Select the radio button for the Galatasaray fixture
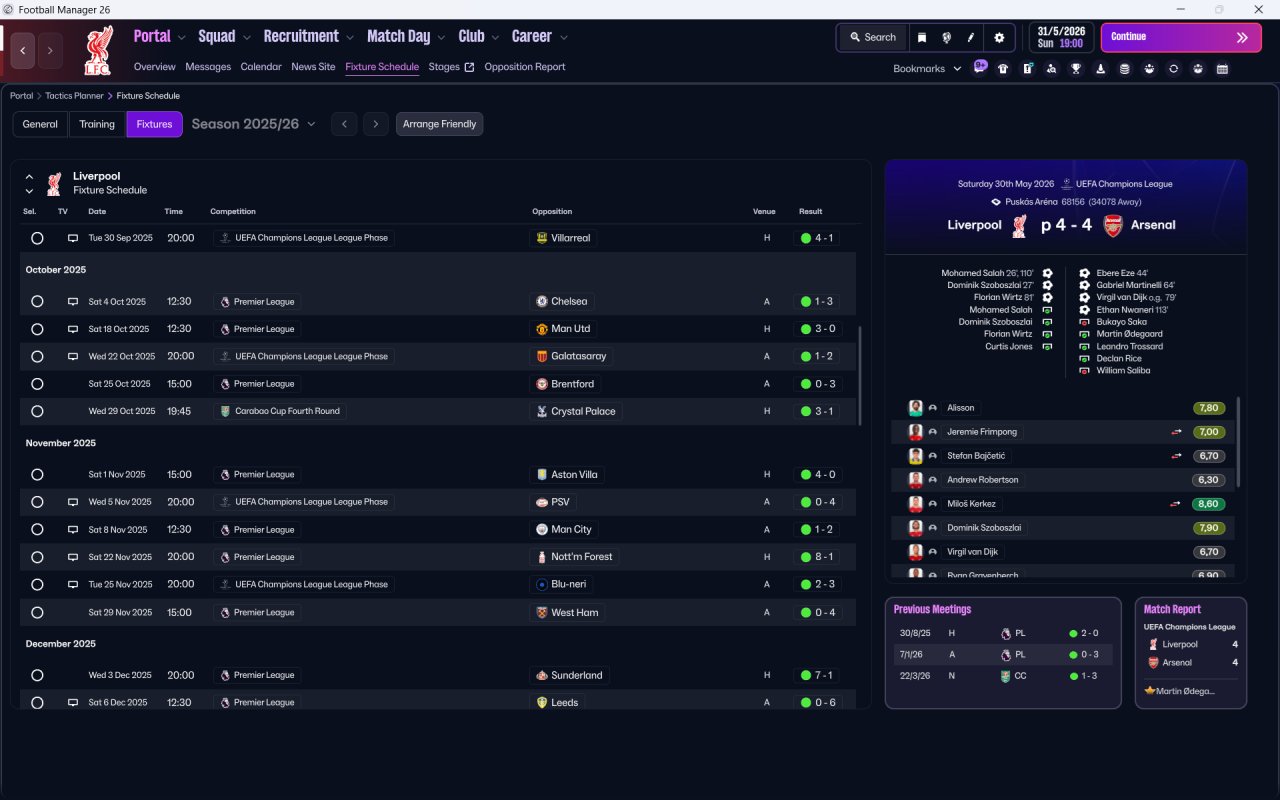Viewport: 1280px width, 800px height. point(37,356)
